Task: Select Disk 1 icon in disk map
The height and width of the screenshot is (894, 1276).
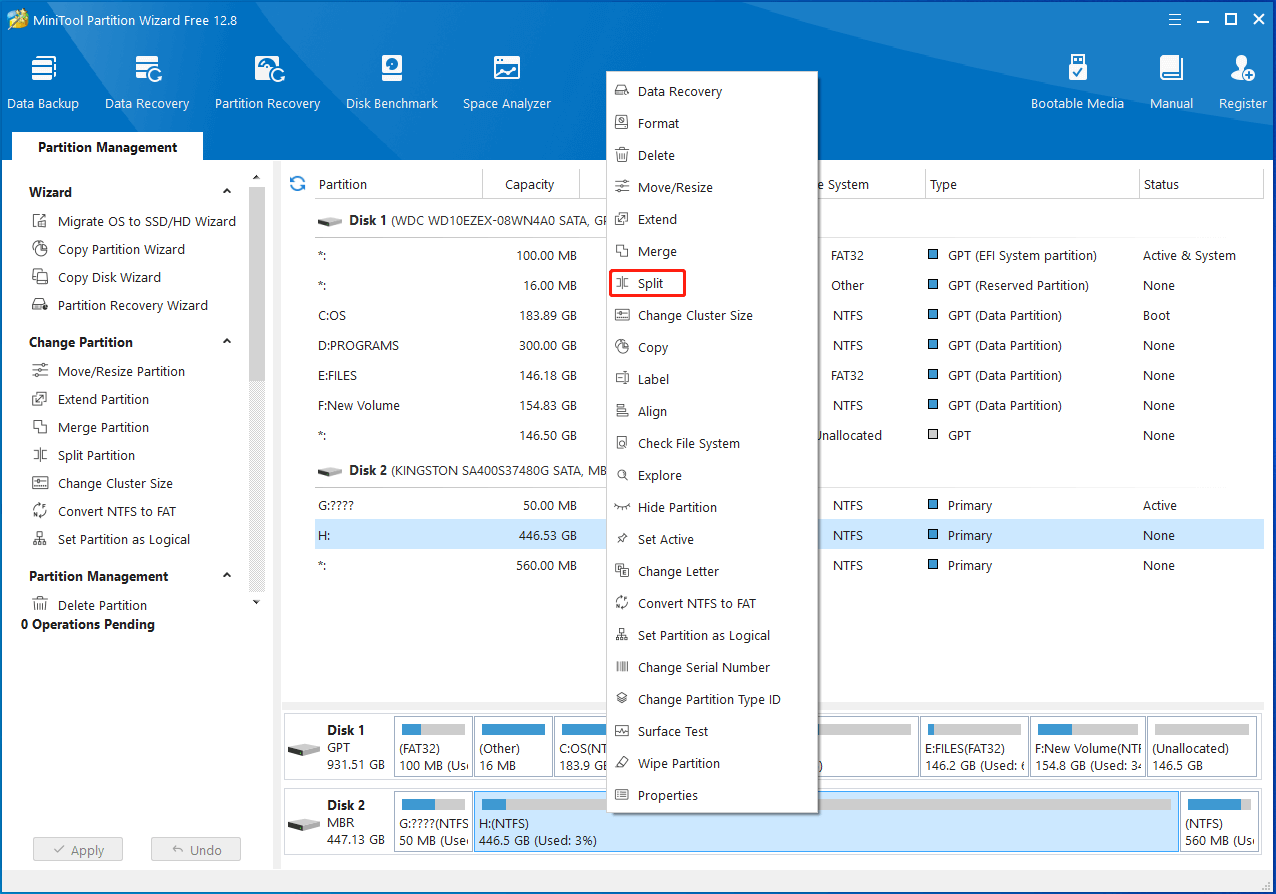Action: tap(304, 750)
